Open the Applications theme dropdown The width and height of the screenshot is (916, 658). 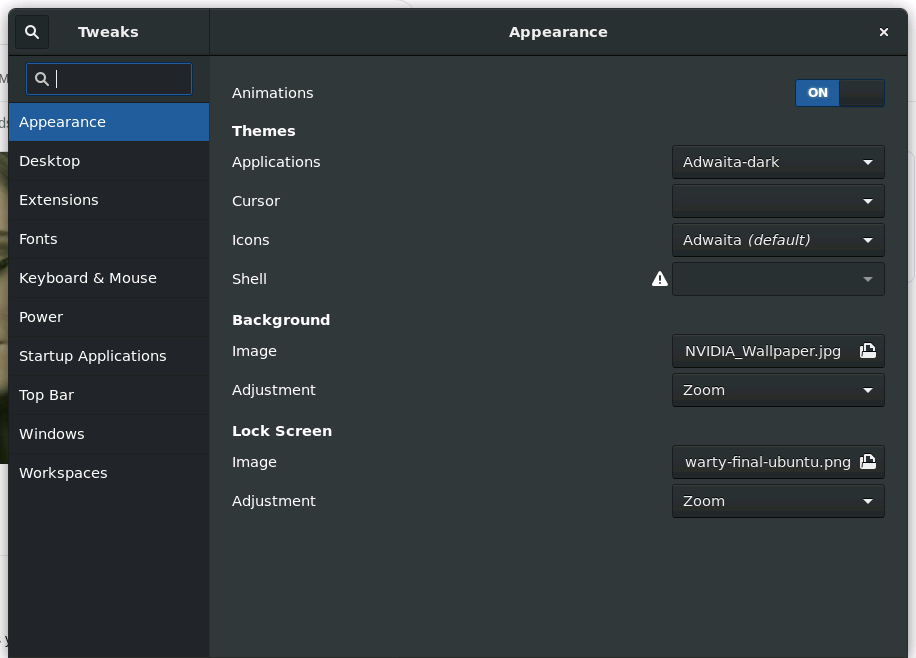[x=778, y=161]
